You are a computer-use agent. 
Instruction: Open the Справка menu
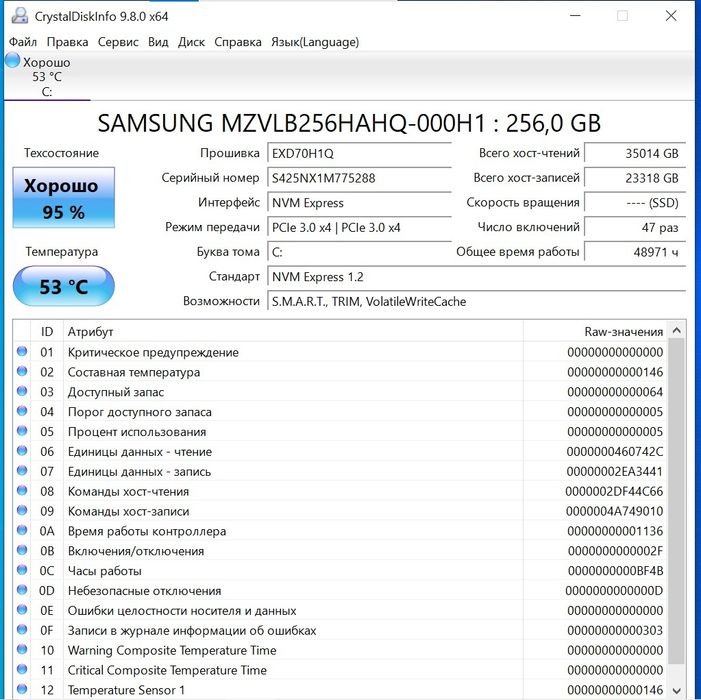tap(238, 42)
